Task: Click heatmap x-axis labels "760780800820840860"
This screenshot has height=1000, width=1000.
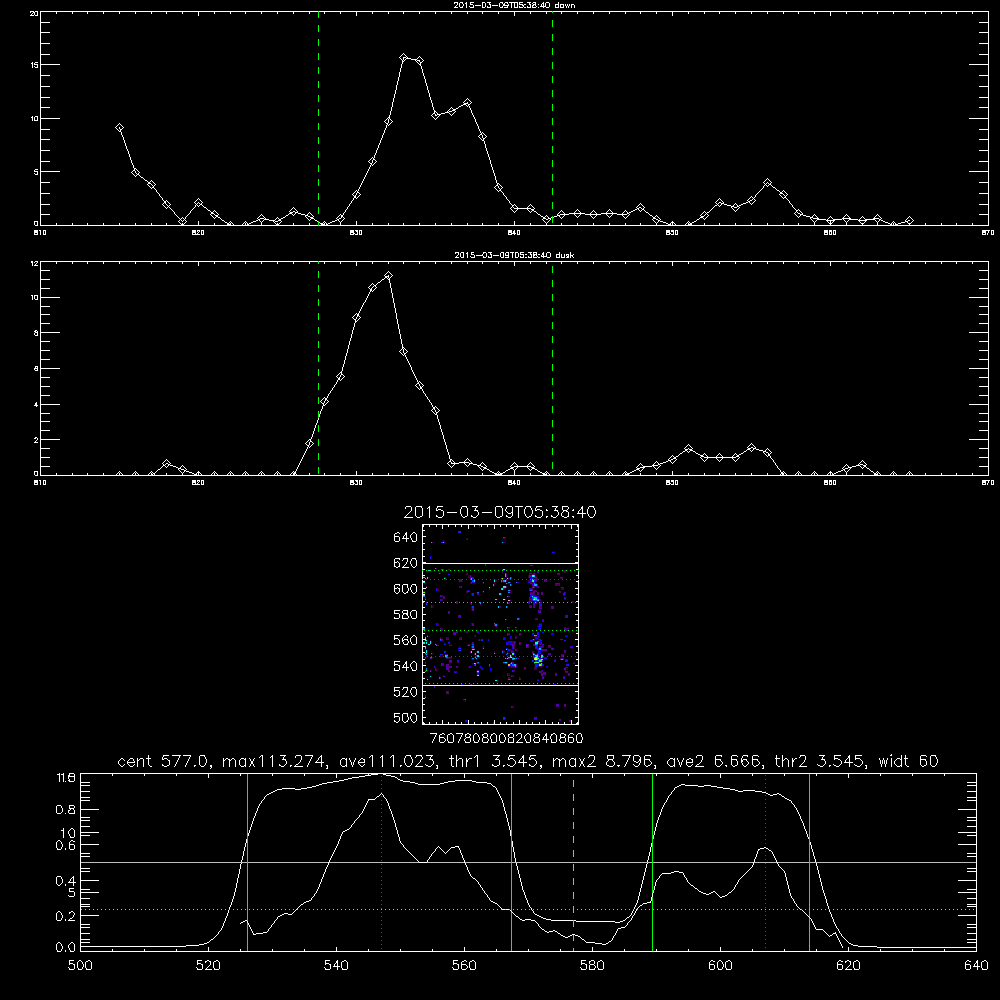Action: click(x=507, y=738)
